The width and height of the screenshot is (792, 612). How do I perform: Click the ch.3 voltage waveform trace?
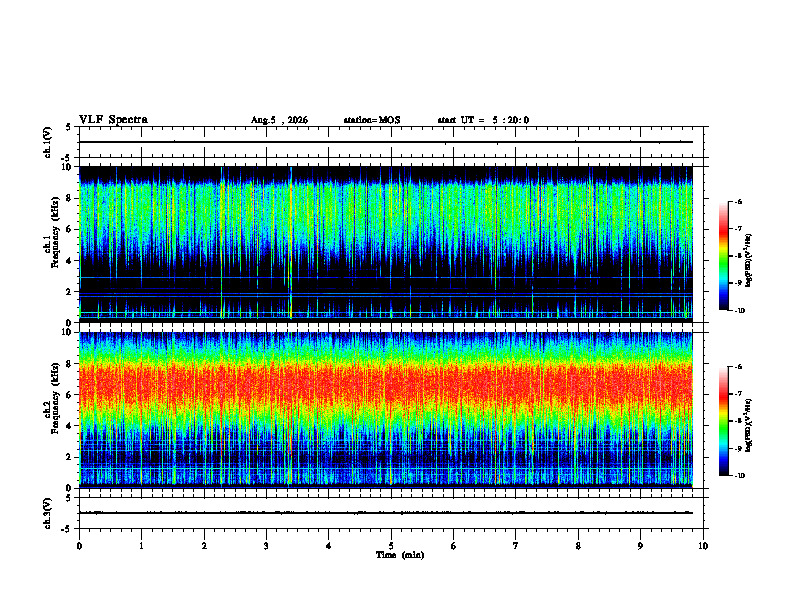coord(386,513)
